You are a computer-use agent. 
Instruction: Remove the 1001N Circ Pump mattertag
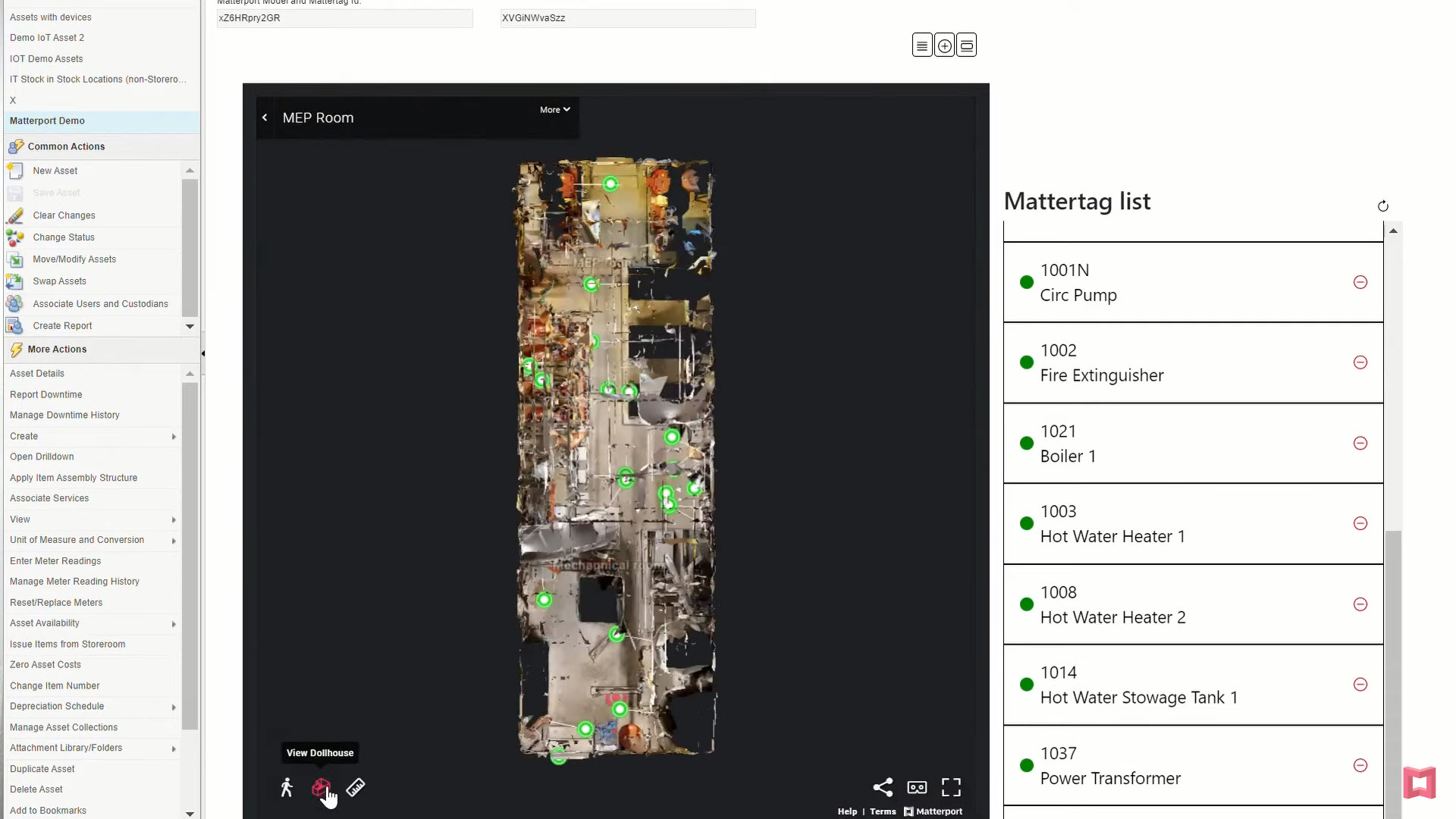point(1360,282)
